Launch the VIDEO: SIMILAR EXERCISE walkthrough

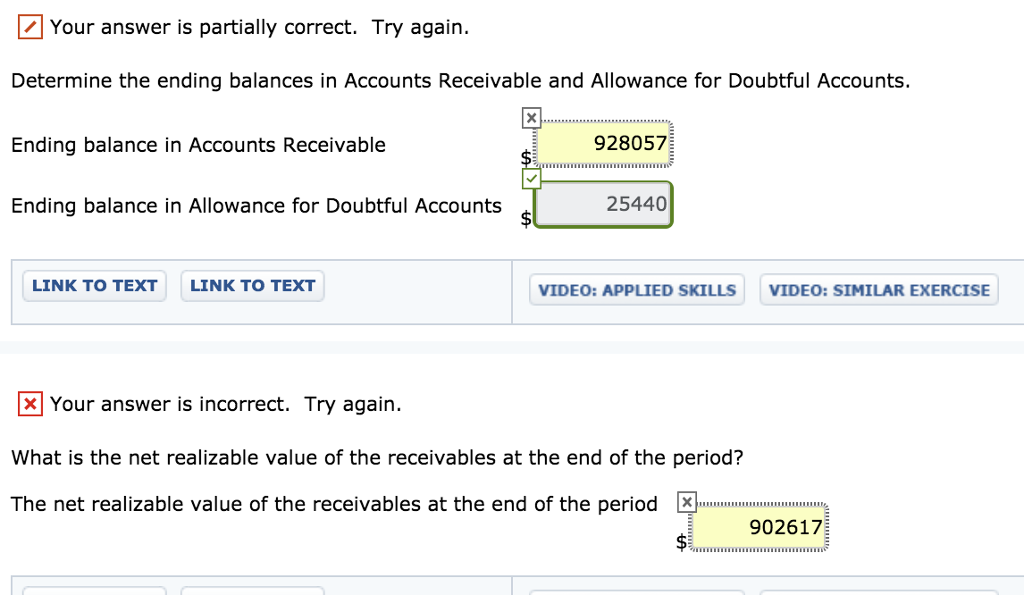pyautogui.click(x=878, y=289)
